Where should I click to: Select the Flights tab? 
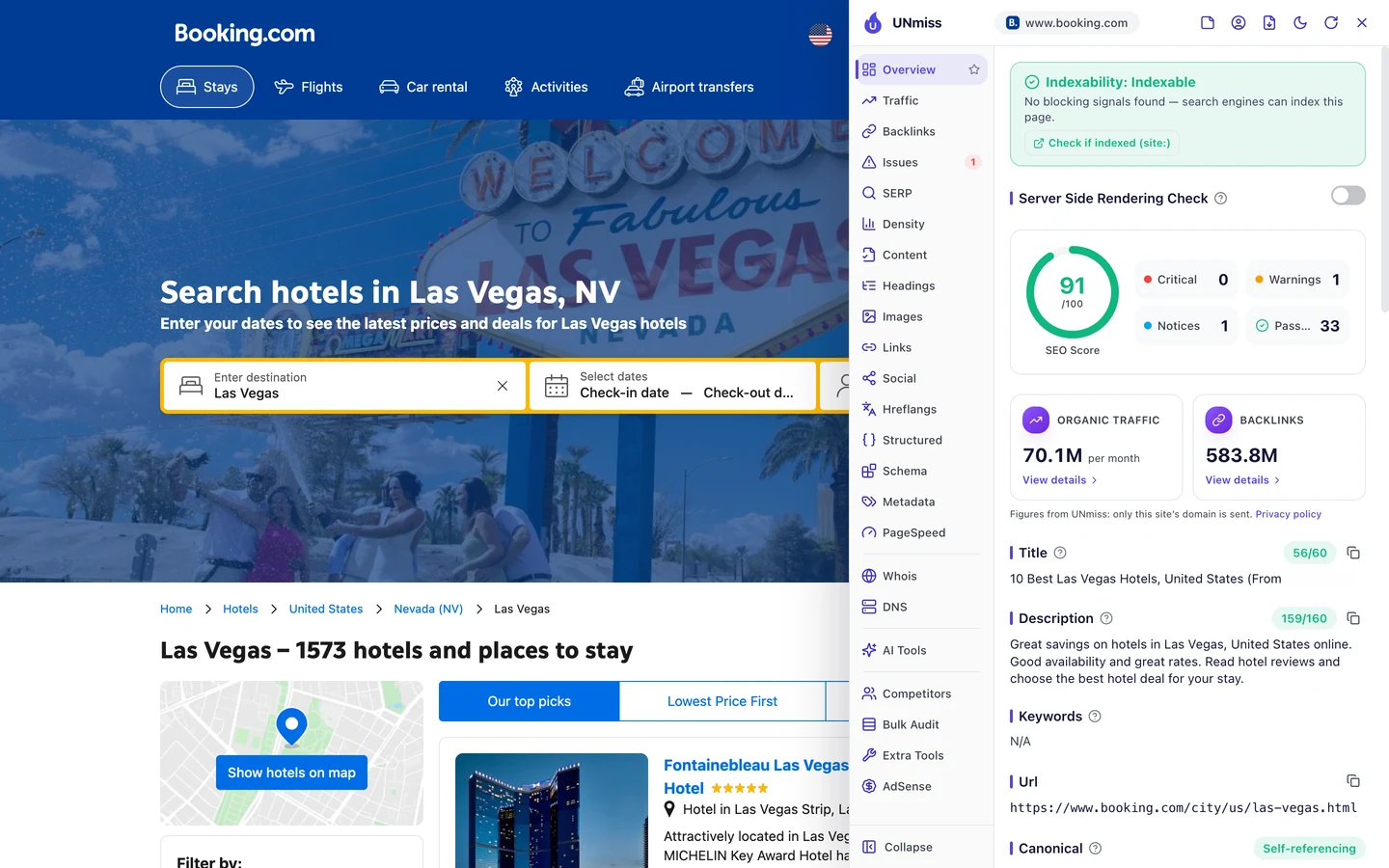point(309,87)
